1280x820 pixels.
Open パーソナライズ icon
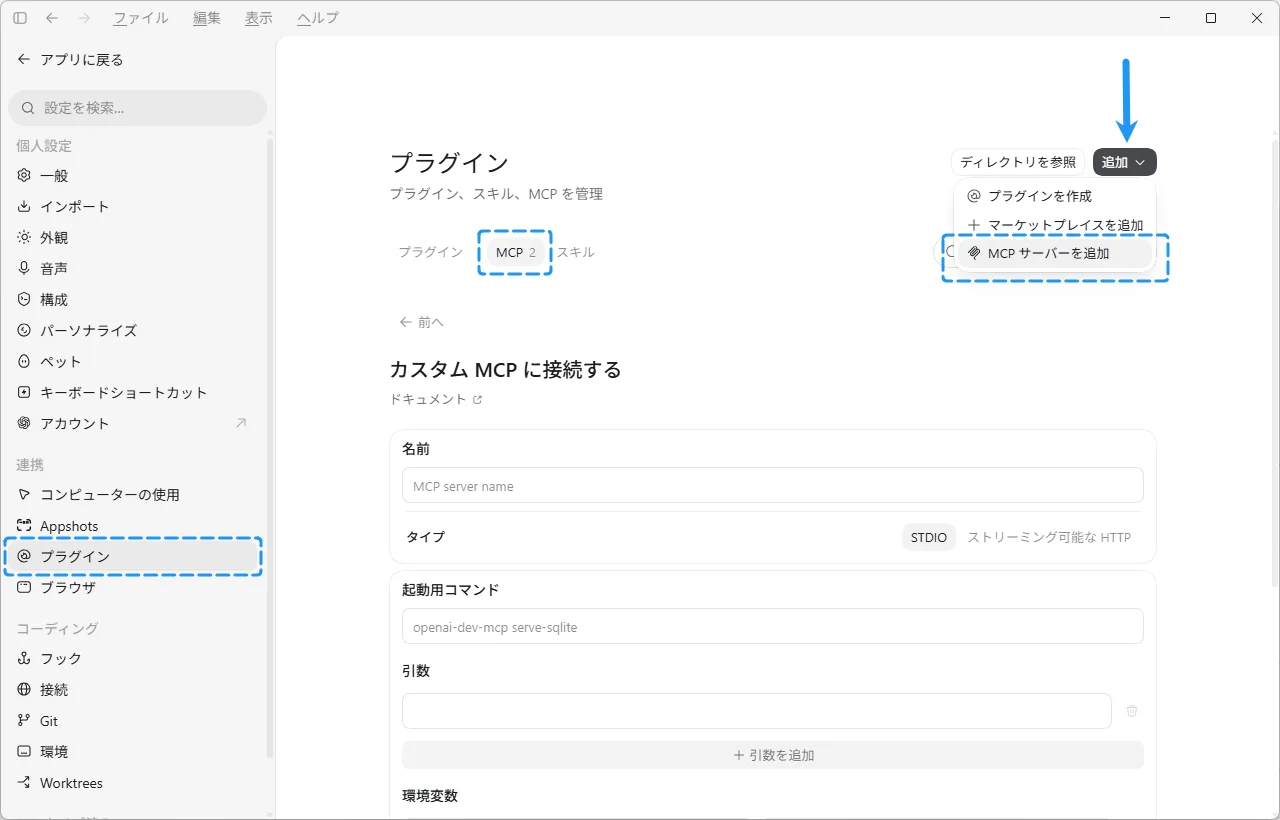(x=24, y=330)
